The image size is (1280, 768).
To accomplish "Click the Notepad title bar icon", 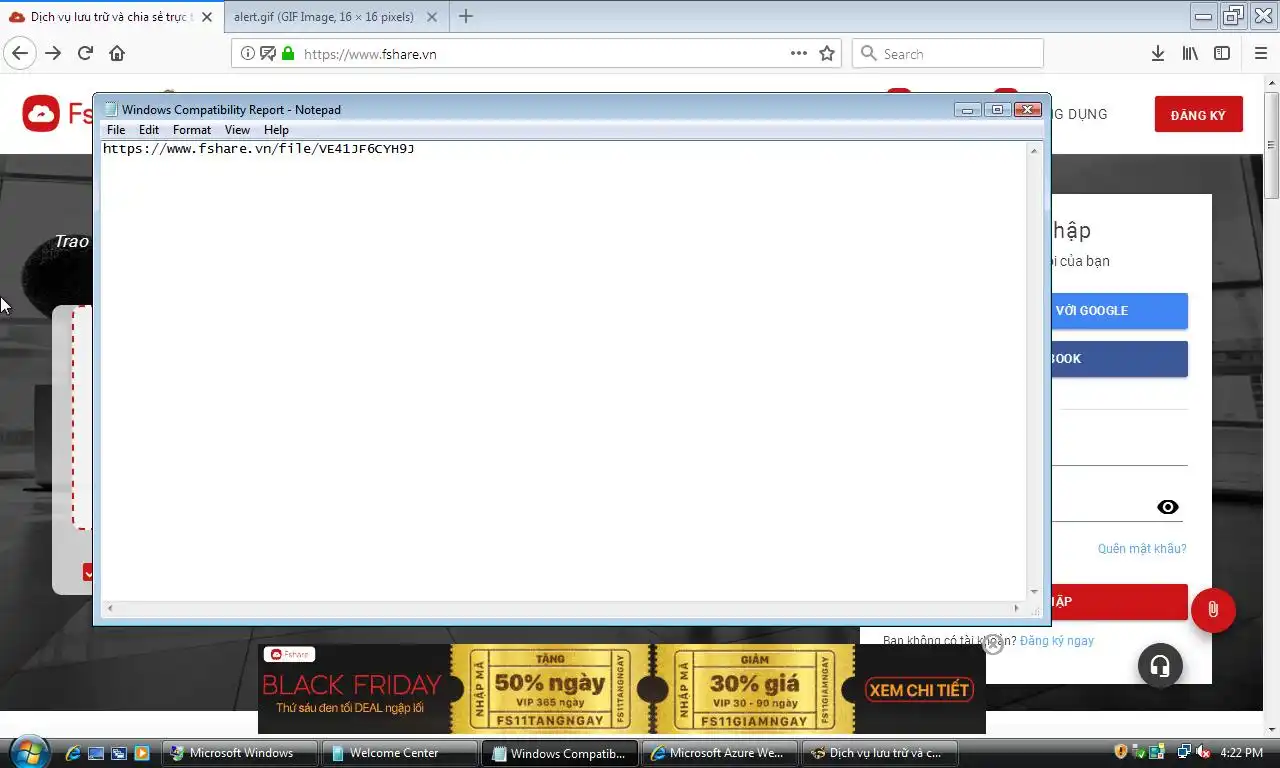I will (111, 110).
